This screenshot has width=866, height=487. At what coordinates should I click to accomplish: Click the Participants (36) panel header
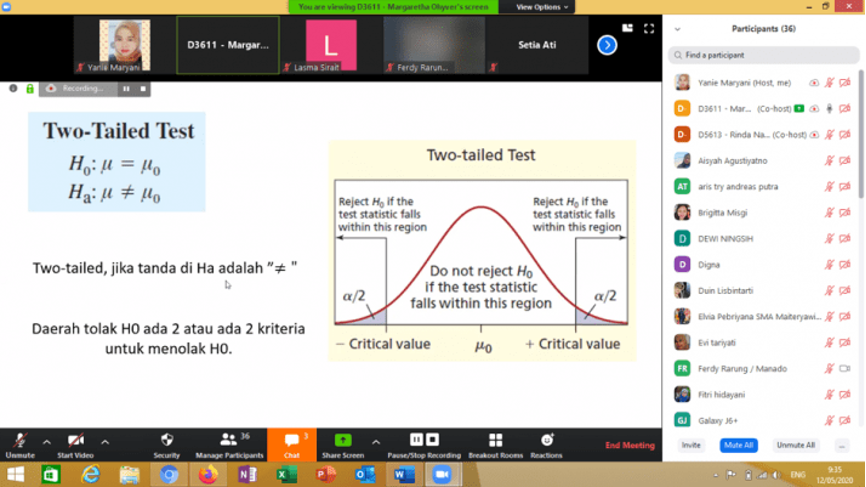pyautogui.click(x=763, y=29)
